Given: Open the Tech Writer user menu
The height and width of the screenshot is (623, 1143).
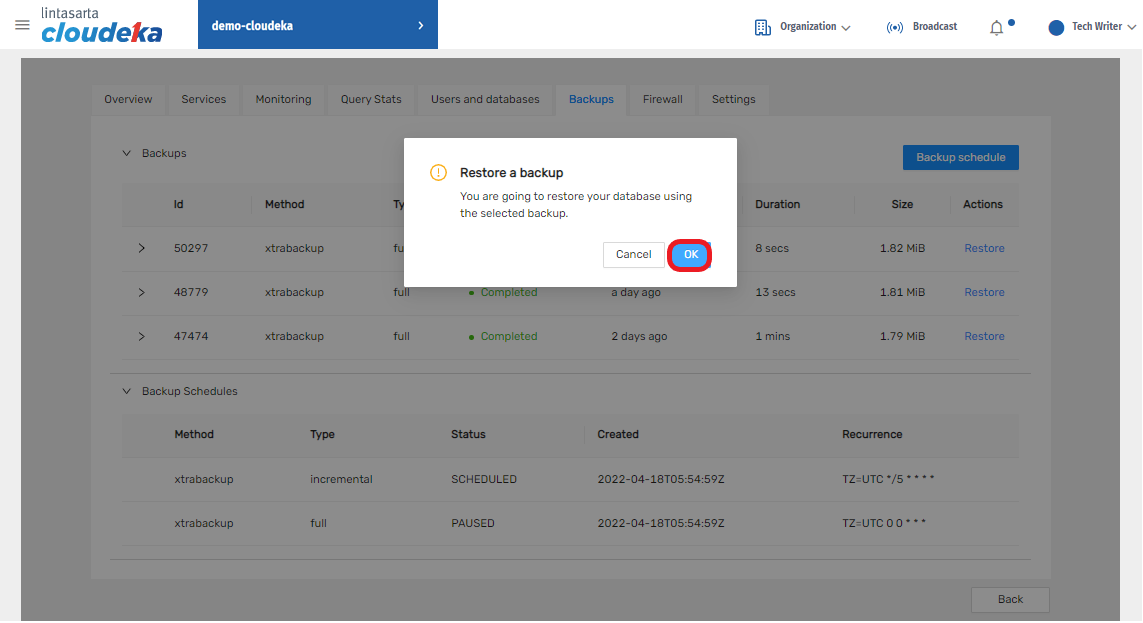Looking at the screenshot, I should point(1102,27).
